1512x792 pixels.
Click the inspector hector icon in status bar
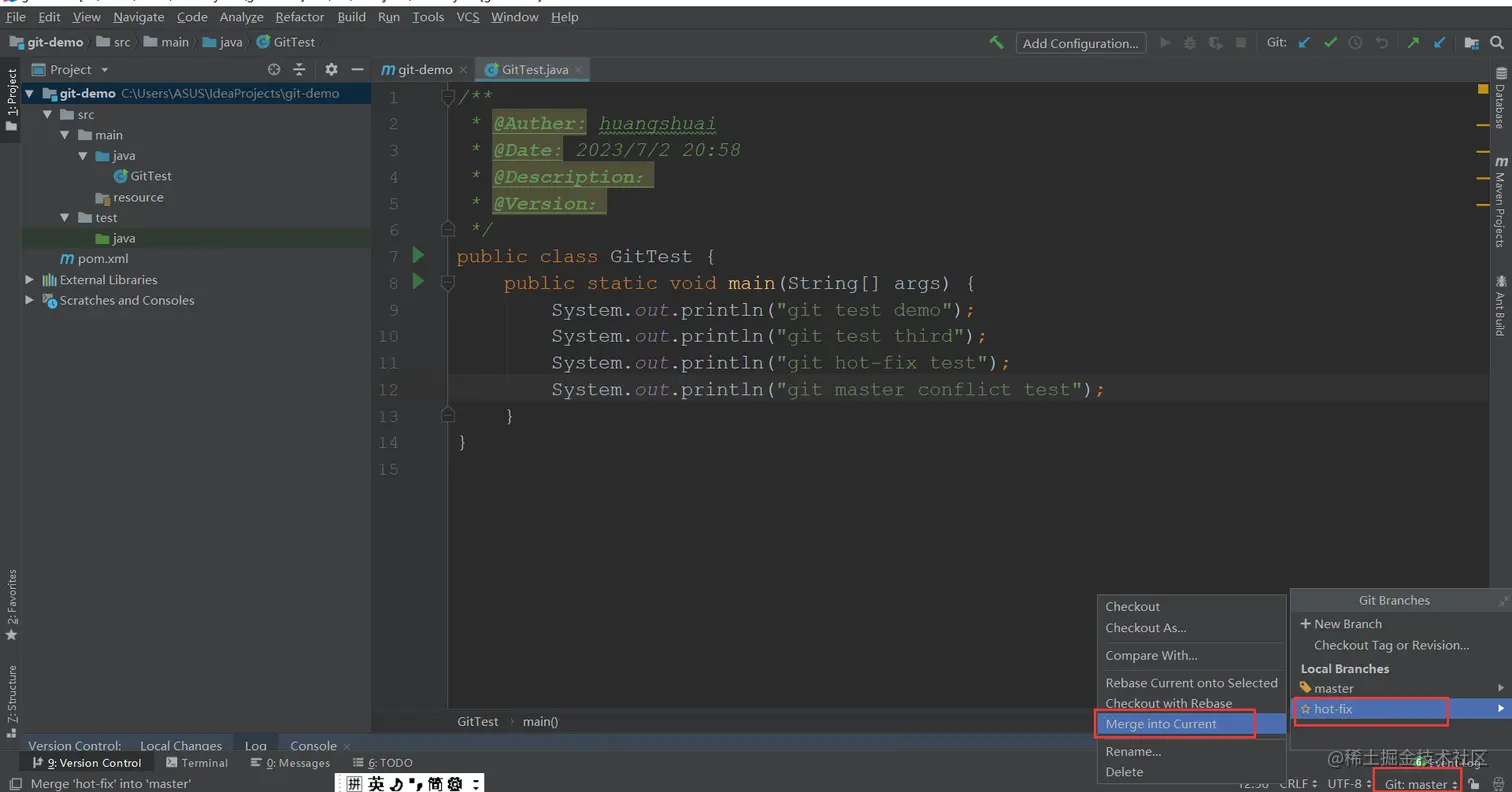coord(1497,784)
